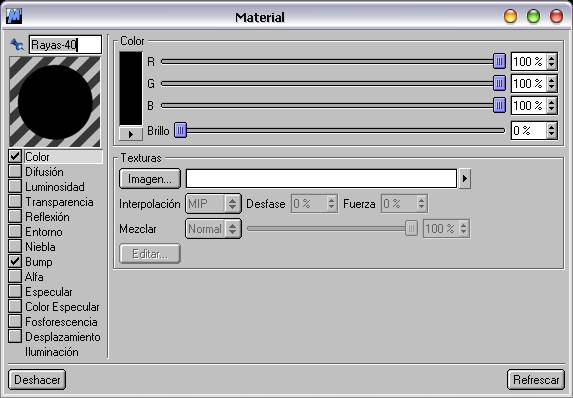Click the material name field Rayas-40
The height and width of the screenshot is (398, 573).
pos(65,45)
